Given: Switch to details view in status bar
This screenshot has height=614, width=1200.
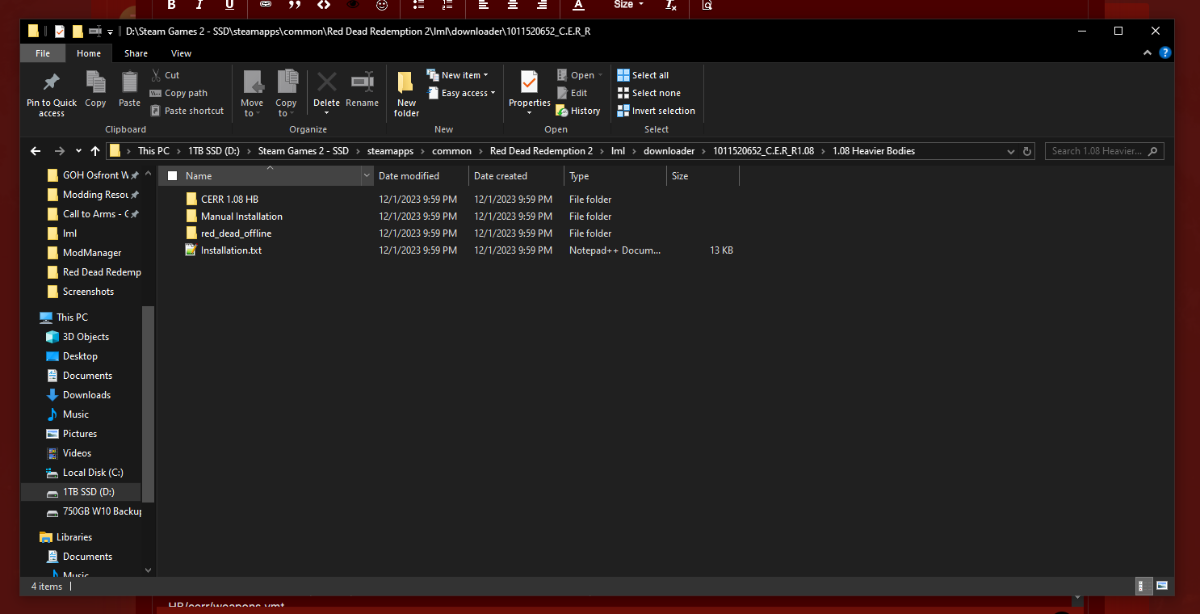Looking at the screenshot, I should click(x=1141, y=586).
